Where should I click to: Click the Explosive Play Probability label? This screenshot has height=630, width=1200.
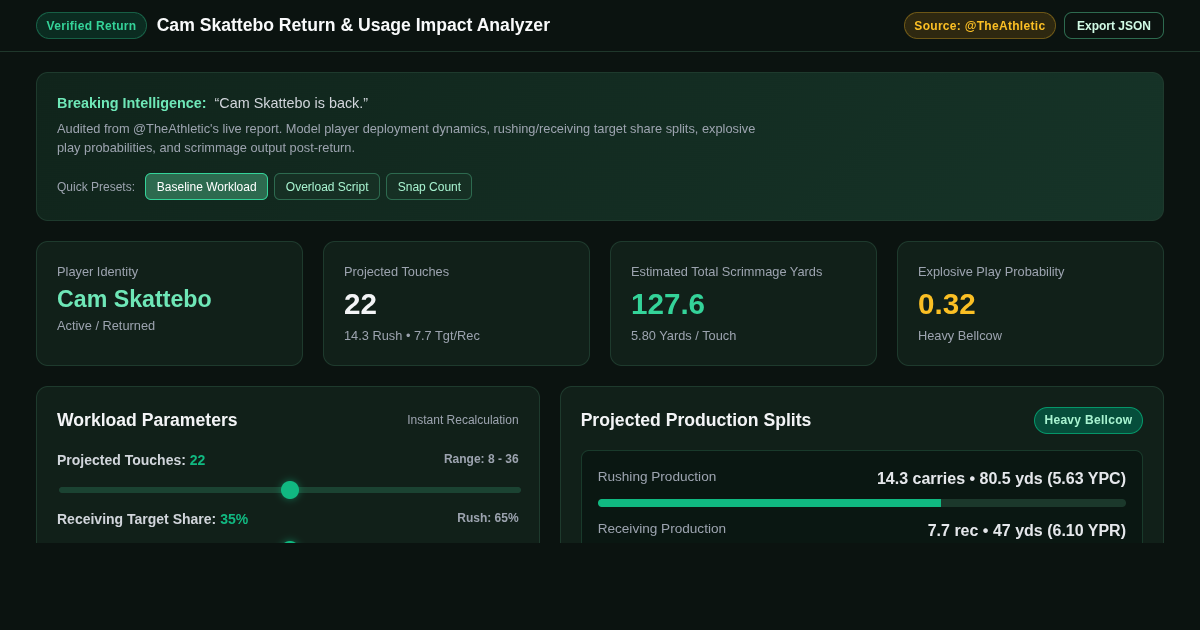(x=991, y=272)
